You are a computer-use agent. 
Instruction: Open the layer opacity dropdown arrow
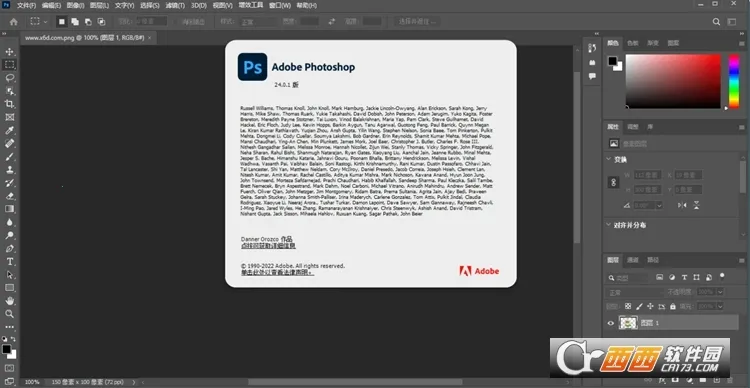(719, 291)
